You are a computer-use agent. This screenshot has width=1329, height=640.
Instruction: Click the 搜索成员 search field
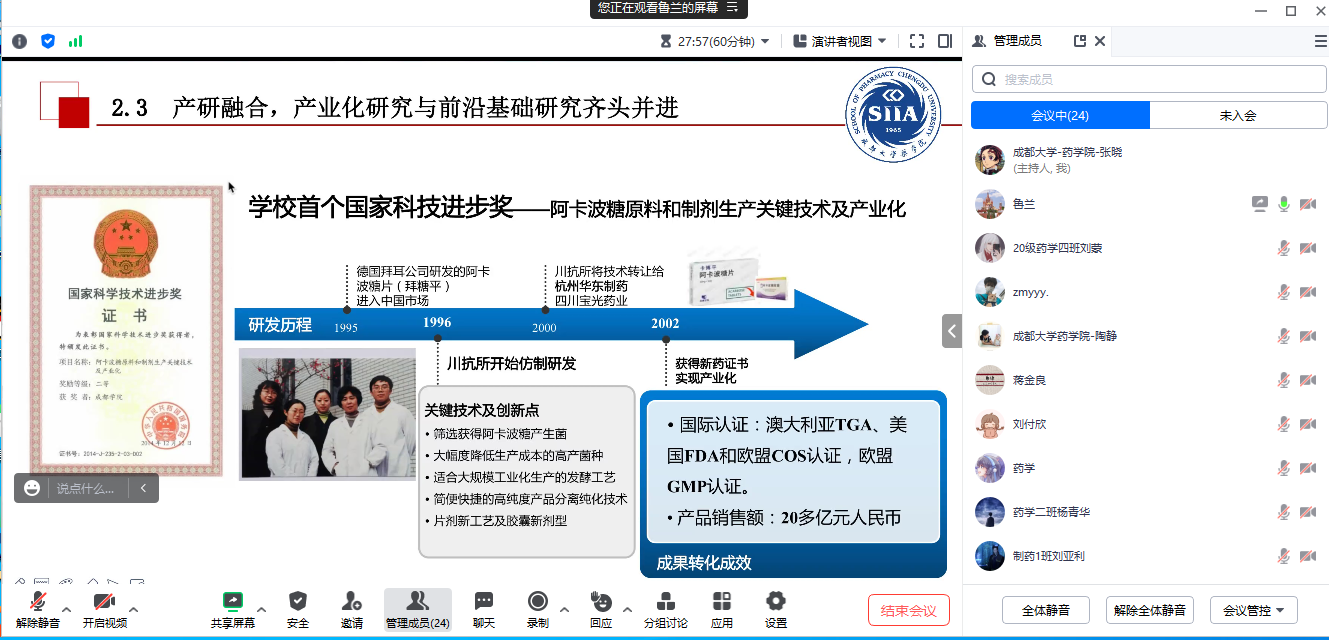[1150, 79]
